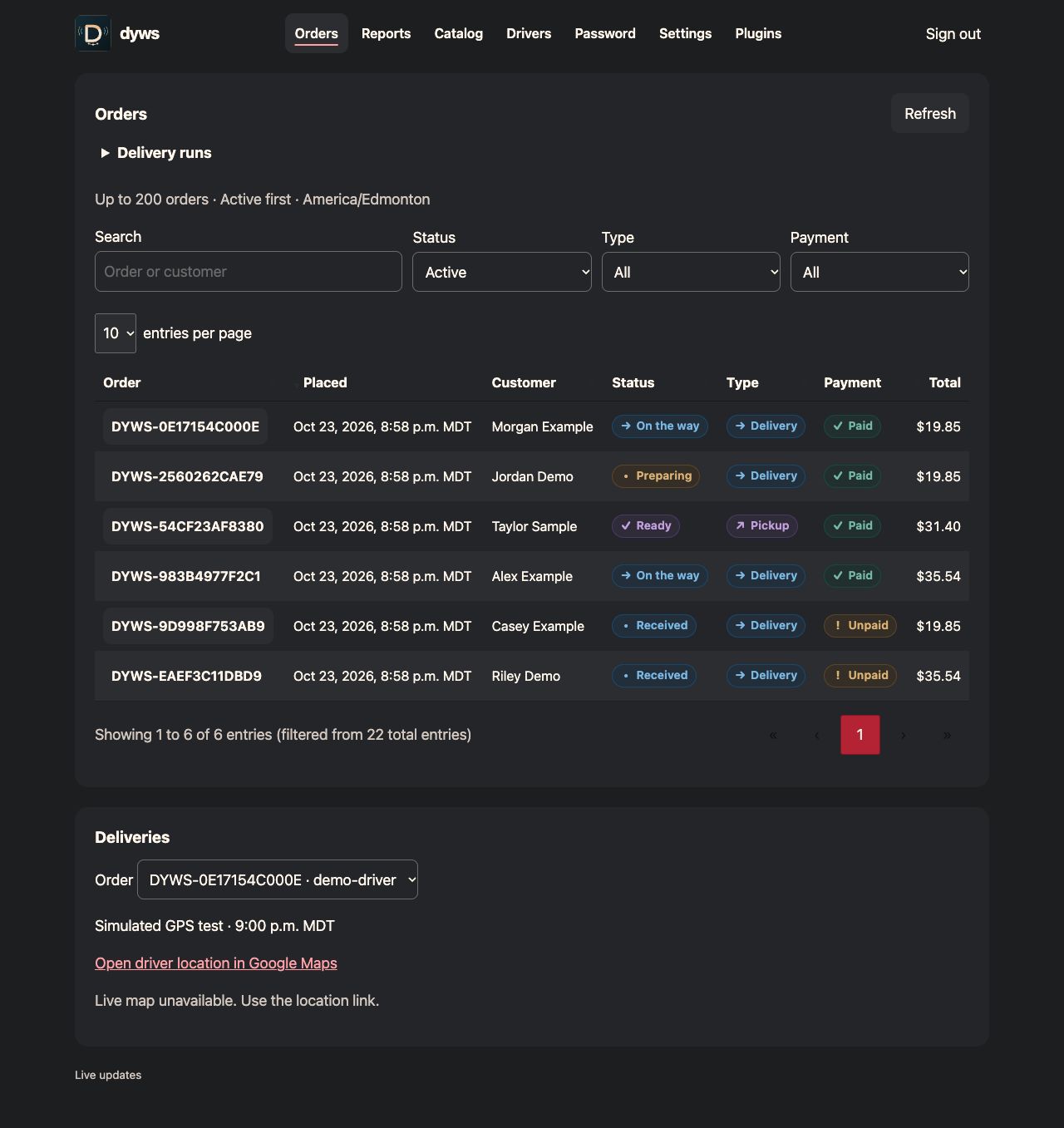Click the Pickup type badge
The width and height of the screenshot is (1064, 1128).
click(762, 526)
